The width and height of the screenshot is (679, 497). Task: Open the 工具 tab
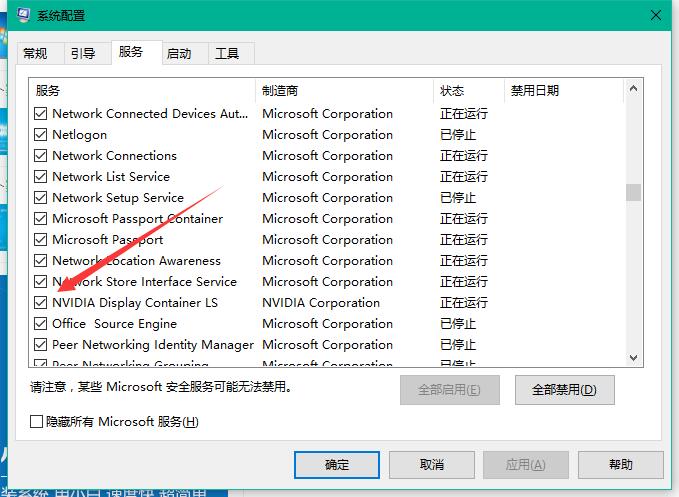pos(227,54)
